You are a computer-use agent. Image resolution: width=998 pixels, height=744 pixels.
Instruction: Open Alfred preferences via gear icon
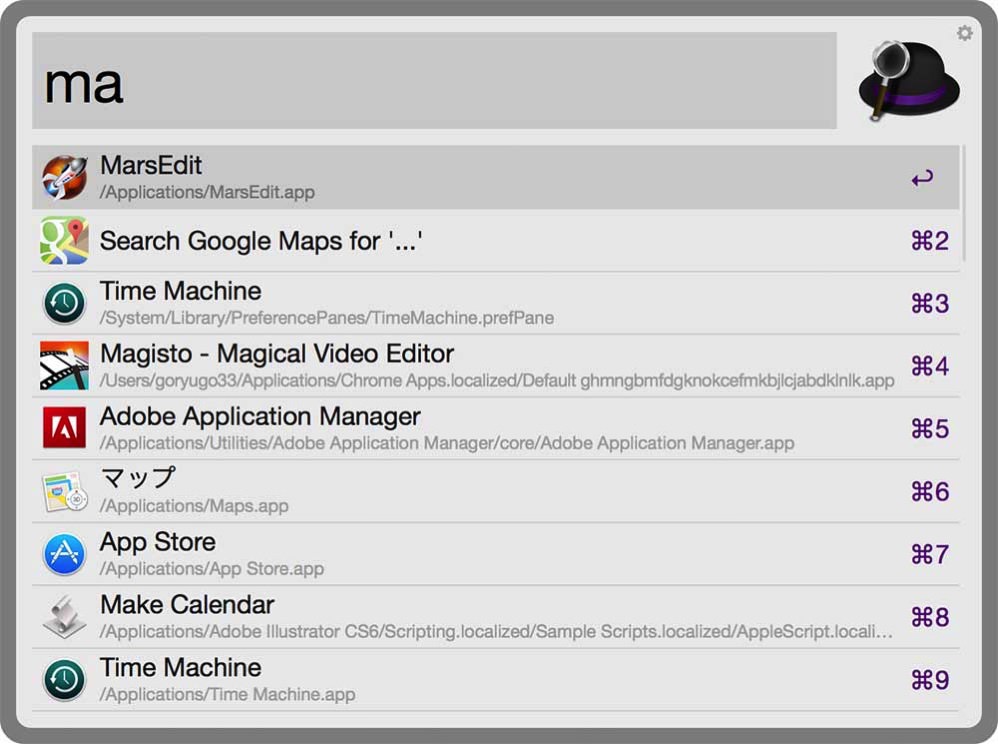click(x=964, y=33)
